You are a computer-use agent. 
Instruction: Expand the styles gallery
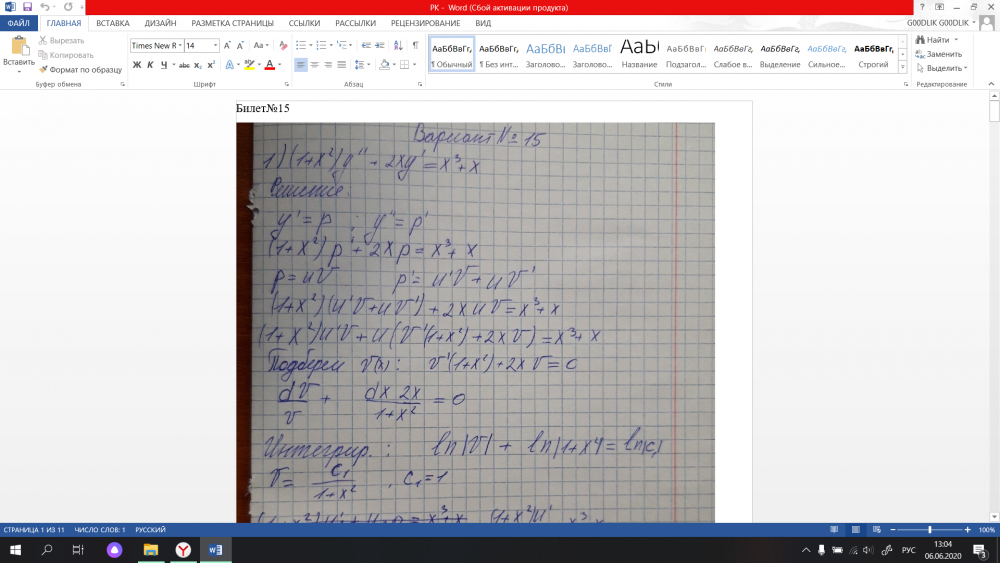pyautogui.click(x=902, y=67)
